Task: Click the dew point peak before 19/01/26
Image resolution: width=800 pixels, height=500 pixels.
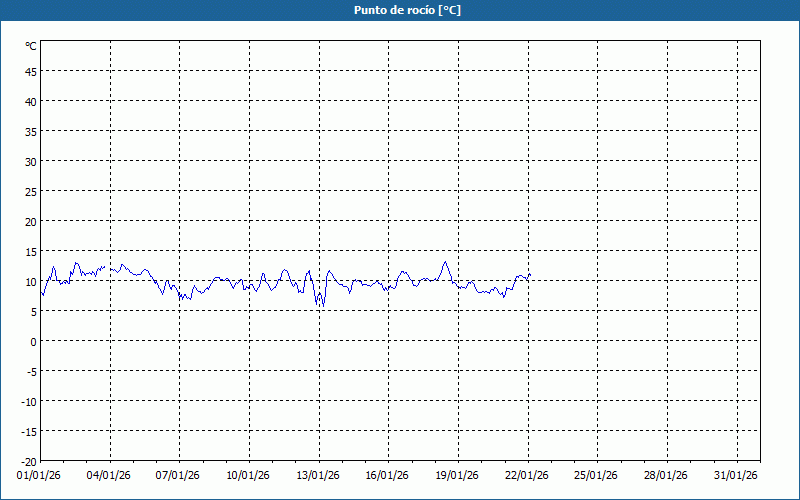Action: [x=445, y=263]
